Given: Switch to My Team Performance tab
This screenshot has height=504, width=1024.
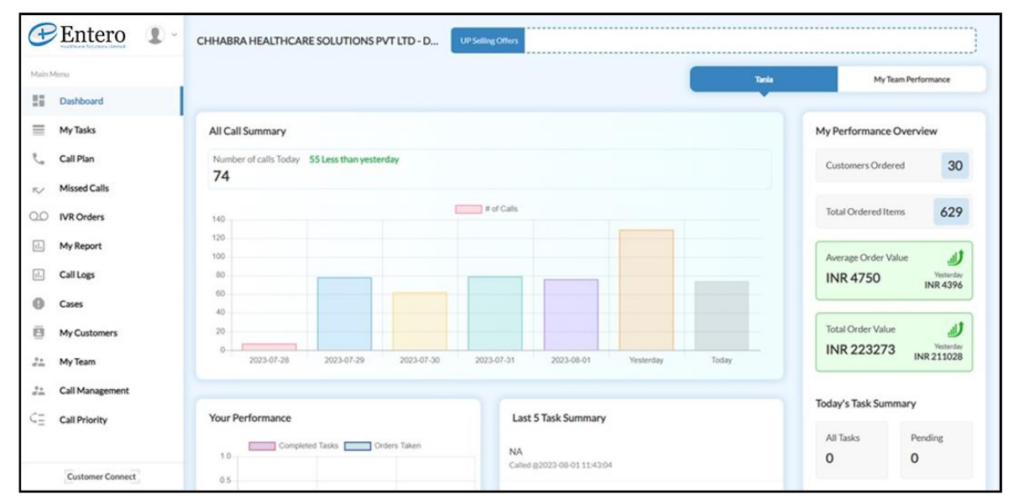Looking at the screenshot, I should (x=911, y=79).
